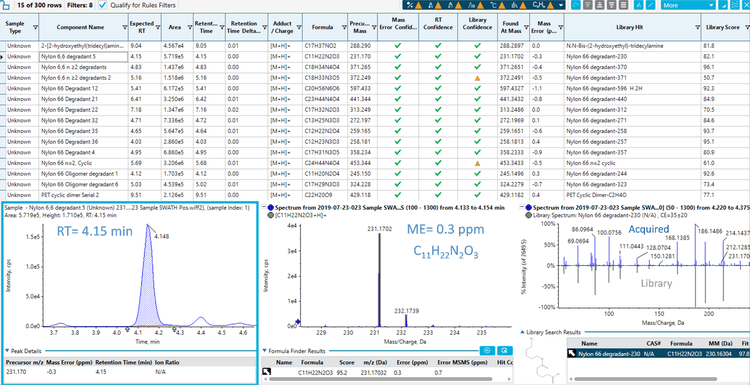The image size is (750, 385).
Task: Collapse the MS spectrum pane minus icon
Action: [265, 208]
